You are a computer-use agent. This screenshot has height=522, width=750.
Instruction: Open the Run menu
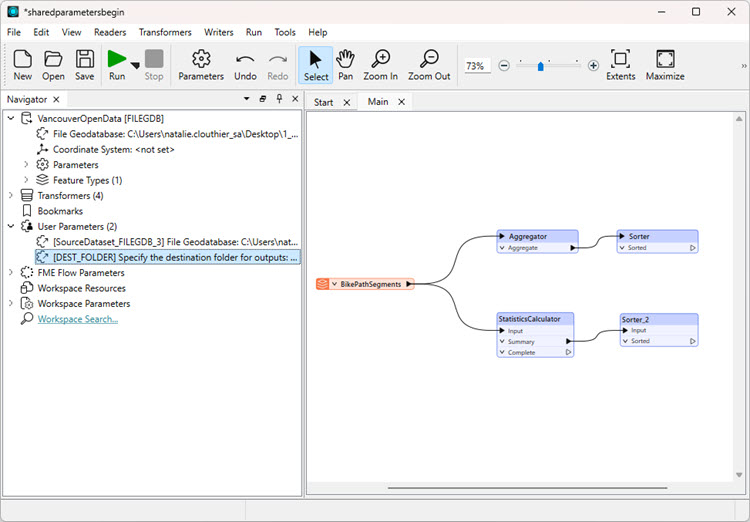(x=254, y=32)
